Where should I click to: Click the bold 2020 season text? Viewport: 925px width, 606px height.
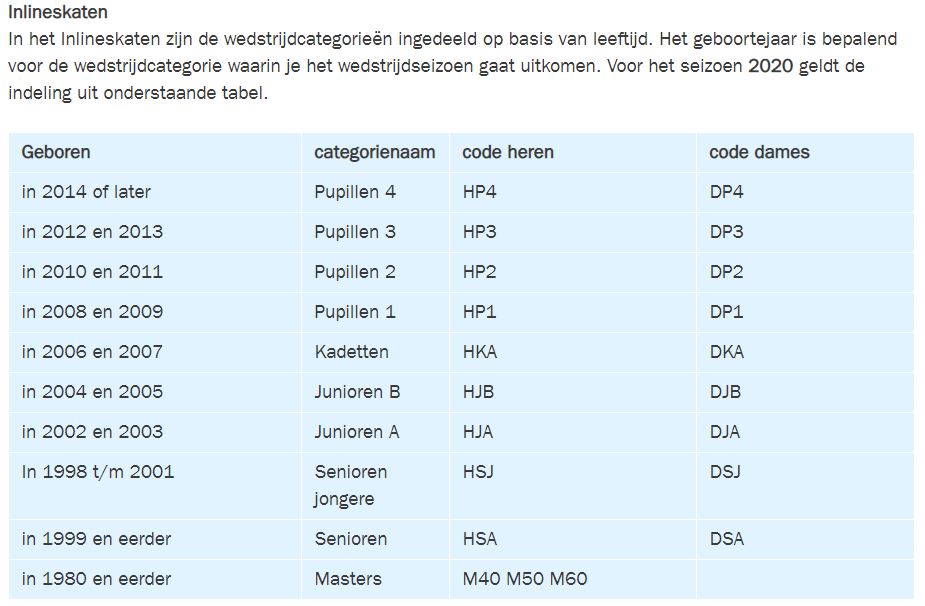pos(770,65)
